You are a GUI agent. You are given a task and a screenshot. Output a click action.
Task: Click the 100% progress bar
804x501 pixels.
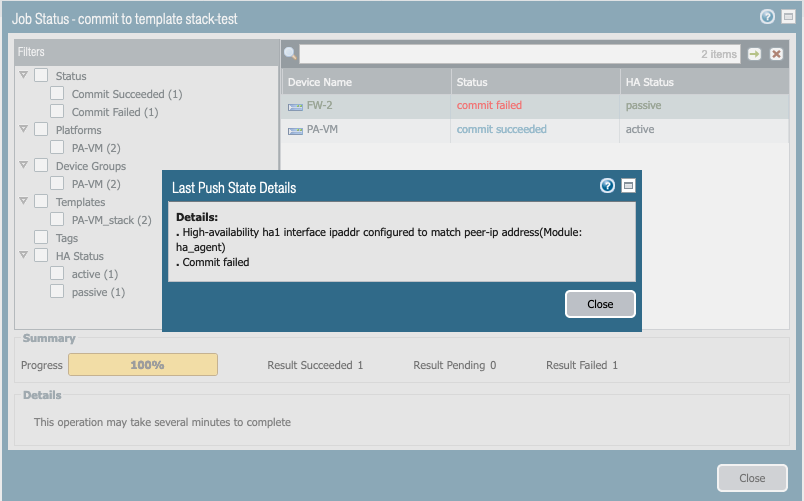click(x=143, y=365)
